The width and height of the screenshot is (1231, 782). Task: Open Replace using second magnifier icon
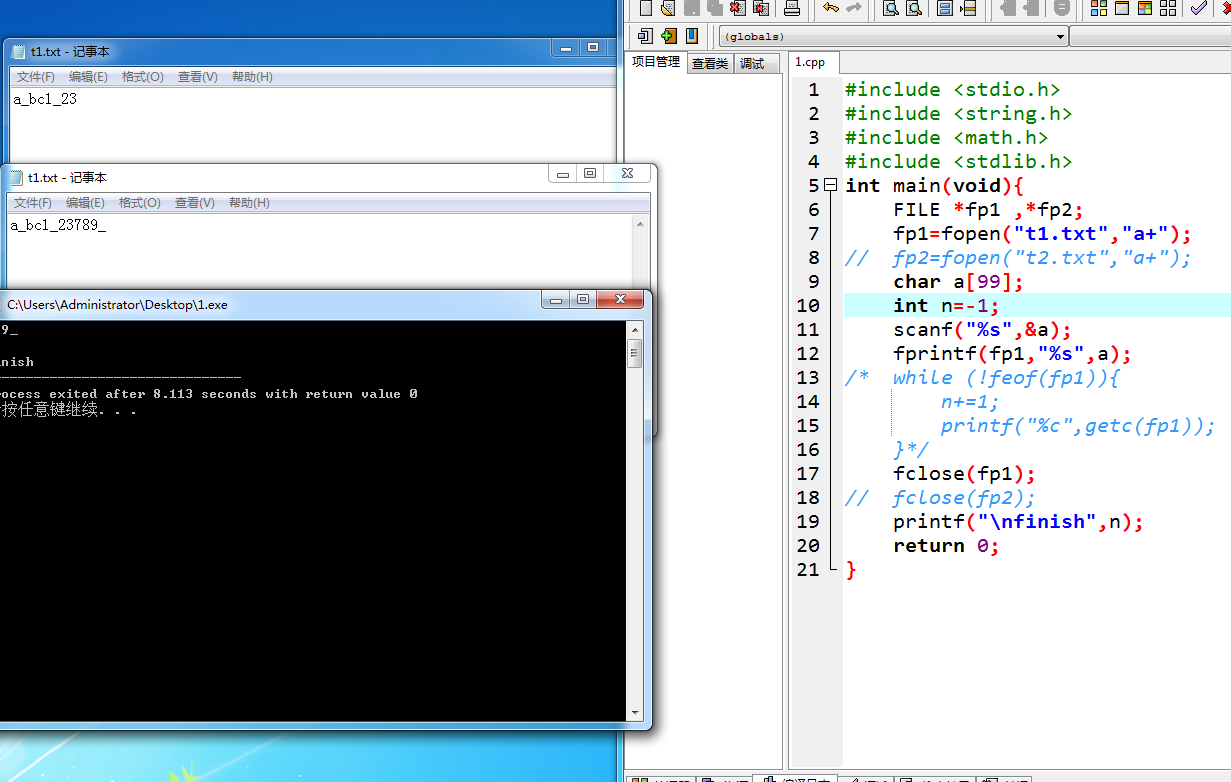point(913,8)
